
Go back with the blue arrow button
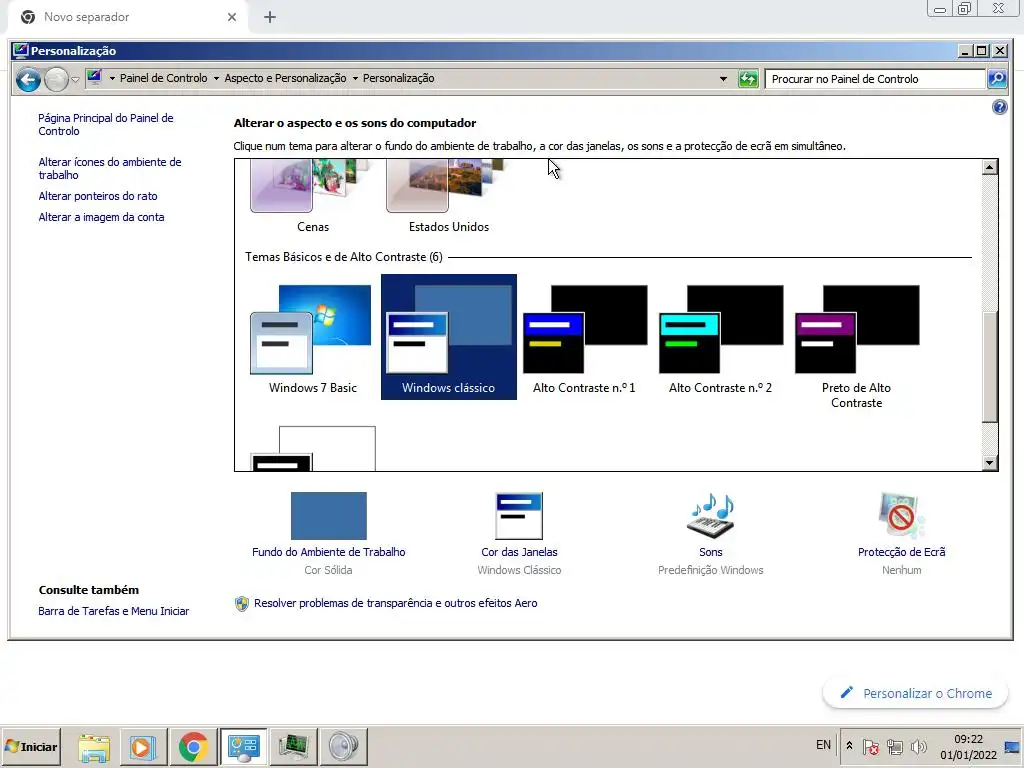pyautogui.click(x=28, y=80)
